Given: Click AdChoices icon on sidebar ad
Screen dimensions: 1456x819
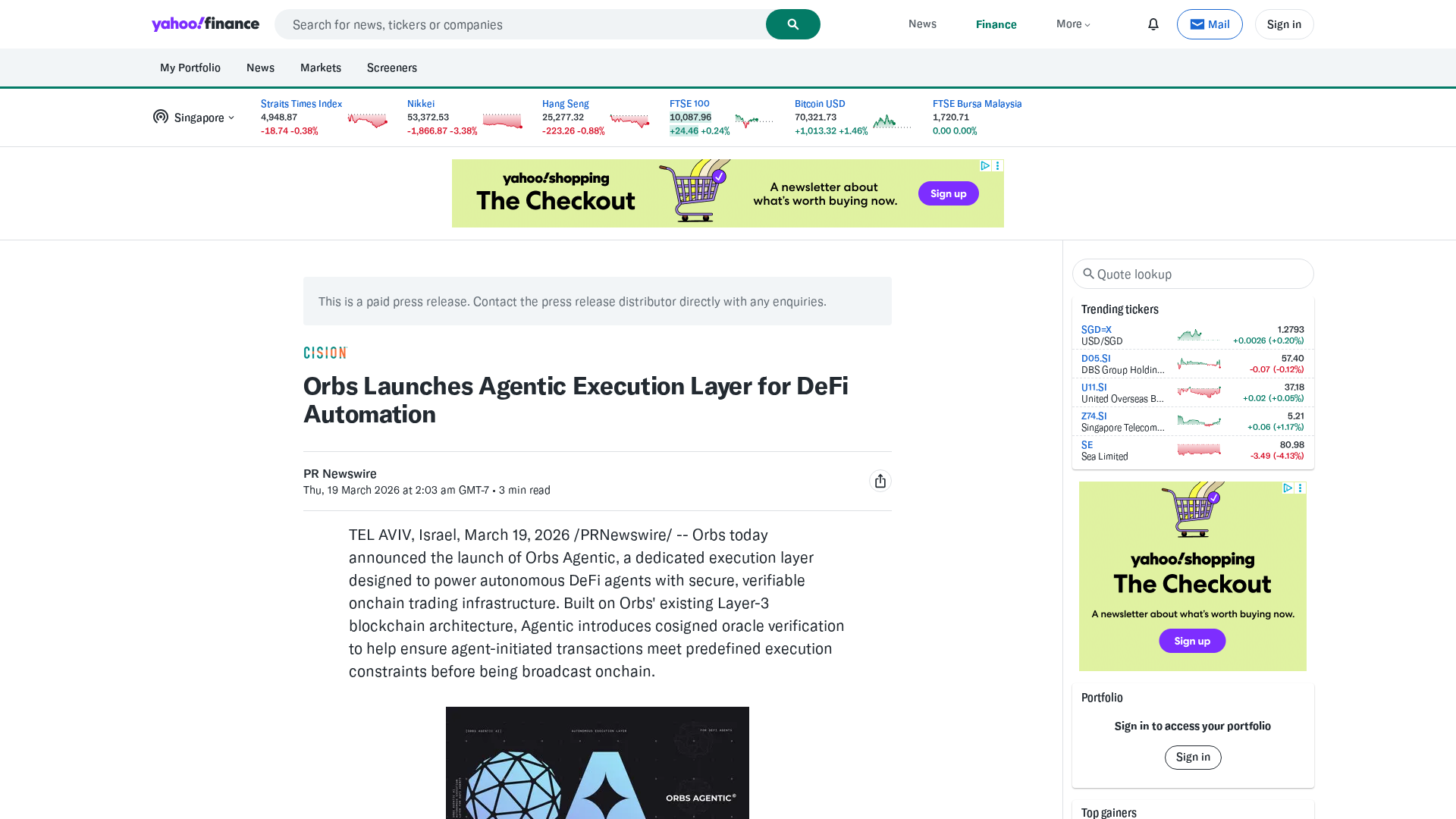Looking at the screenshot, I should tap(1287, 488).
